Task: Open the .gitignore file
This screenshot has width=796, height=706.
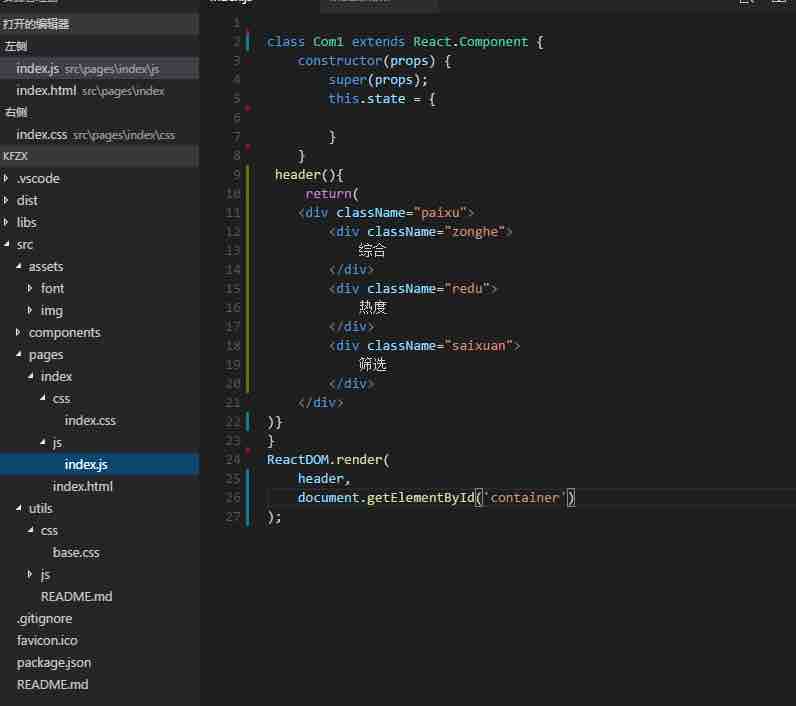Action: (44, 619)
